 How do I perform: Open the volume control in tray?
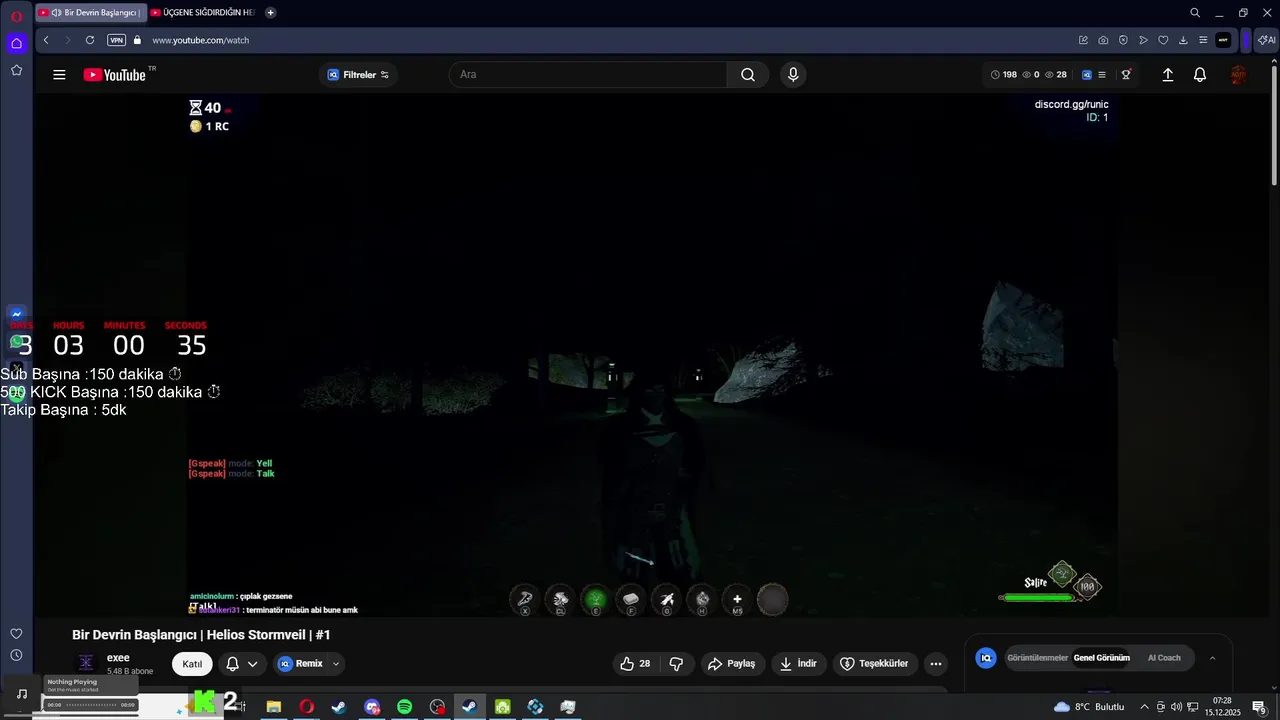pos(1176,707)
